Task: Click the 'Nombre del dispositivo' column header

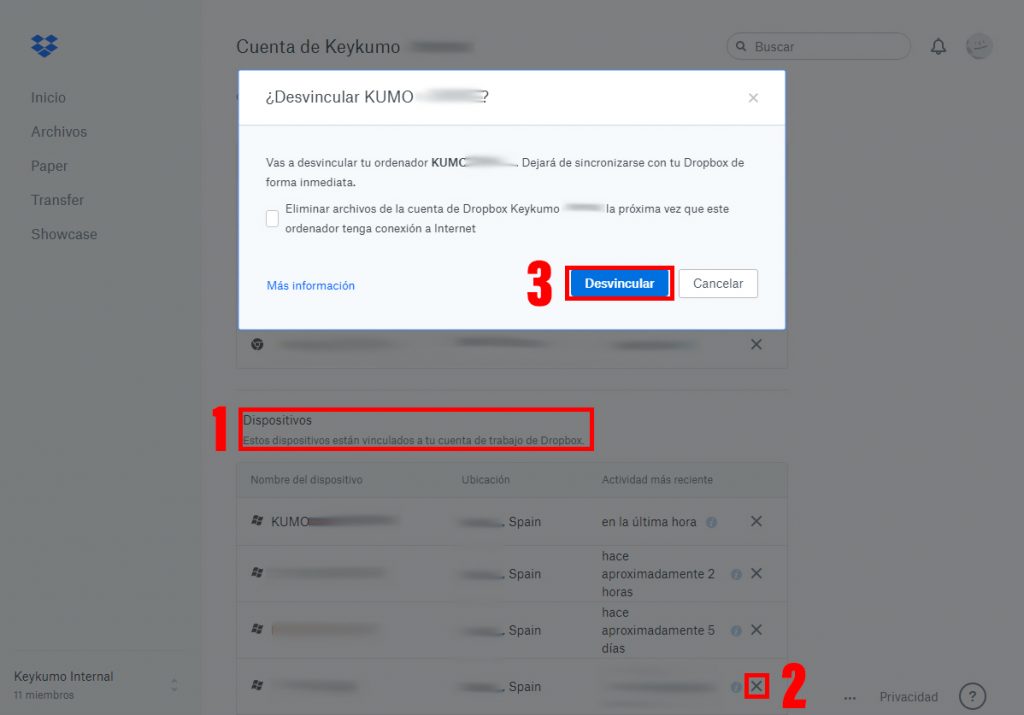Action: point(306,480)
